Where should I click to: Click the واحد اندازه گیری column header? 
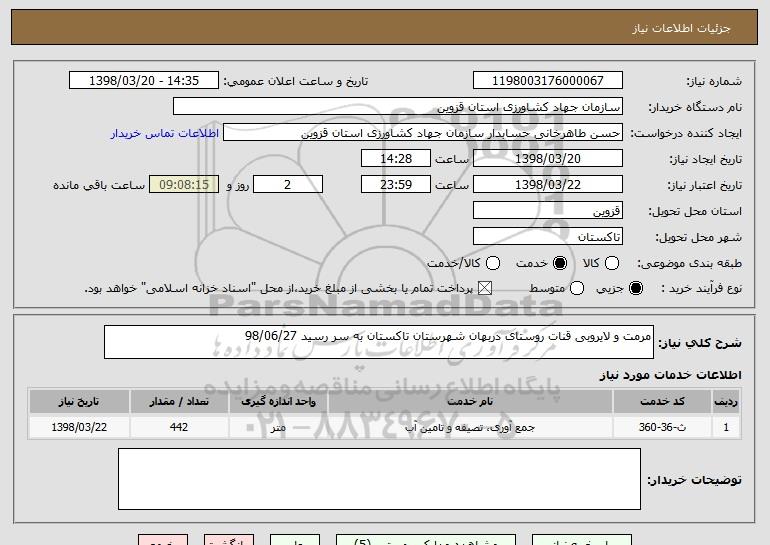tap(278, 402)
